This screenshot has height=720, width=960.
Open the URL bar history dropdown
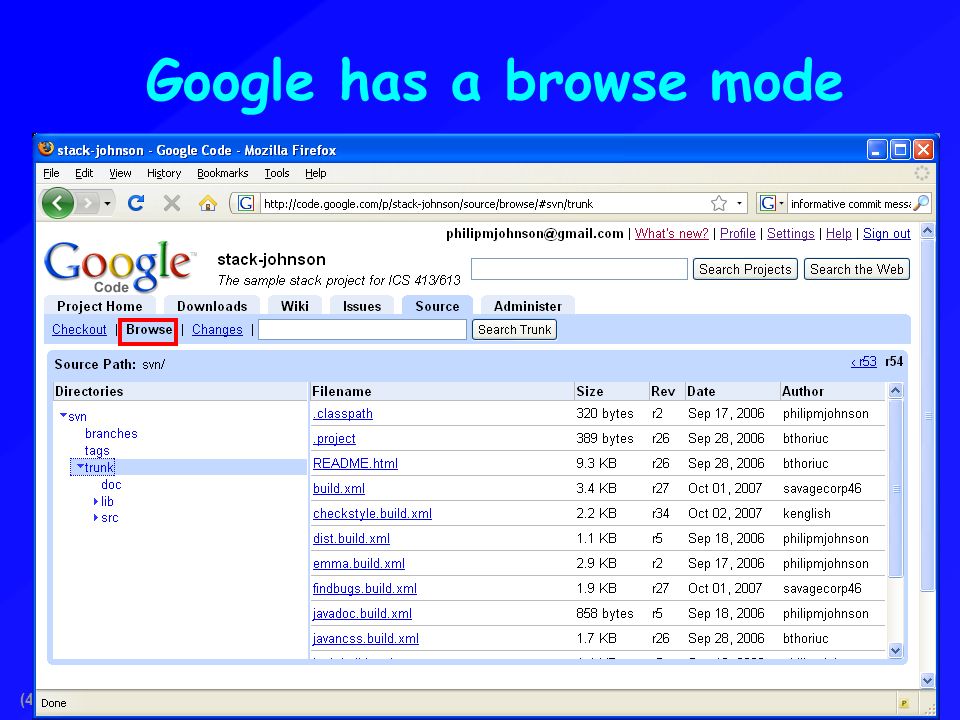pos(739,203)
